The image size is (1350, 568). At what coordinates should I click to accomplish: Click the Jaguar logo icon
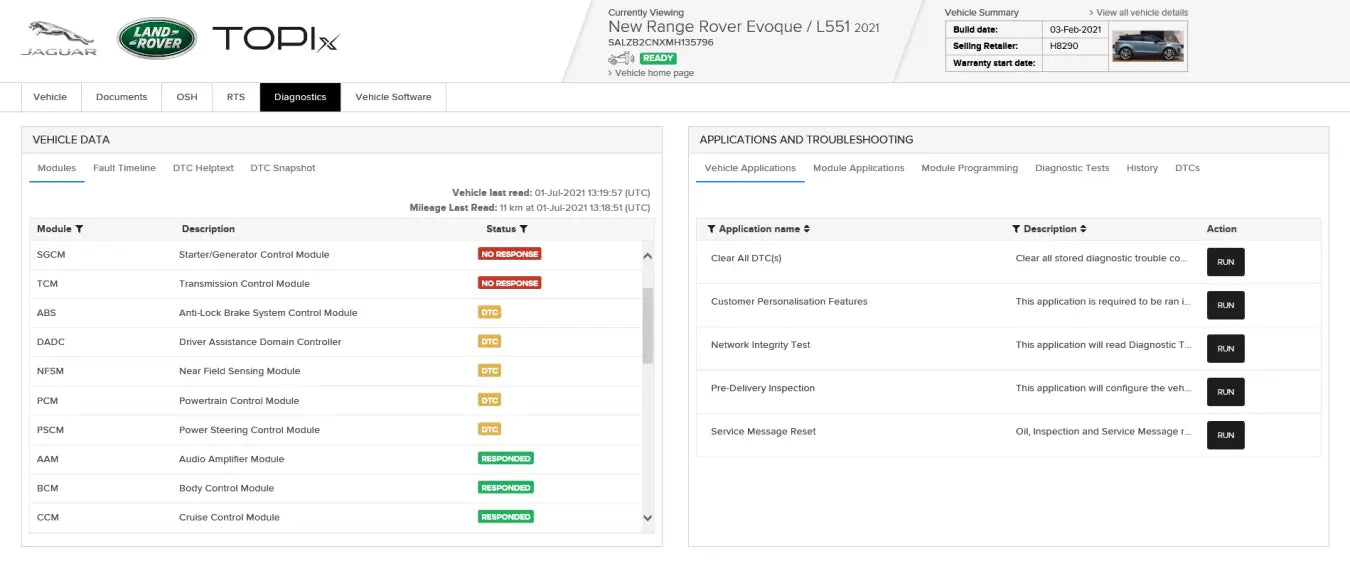click(x=59, y=38)
